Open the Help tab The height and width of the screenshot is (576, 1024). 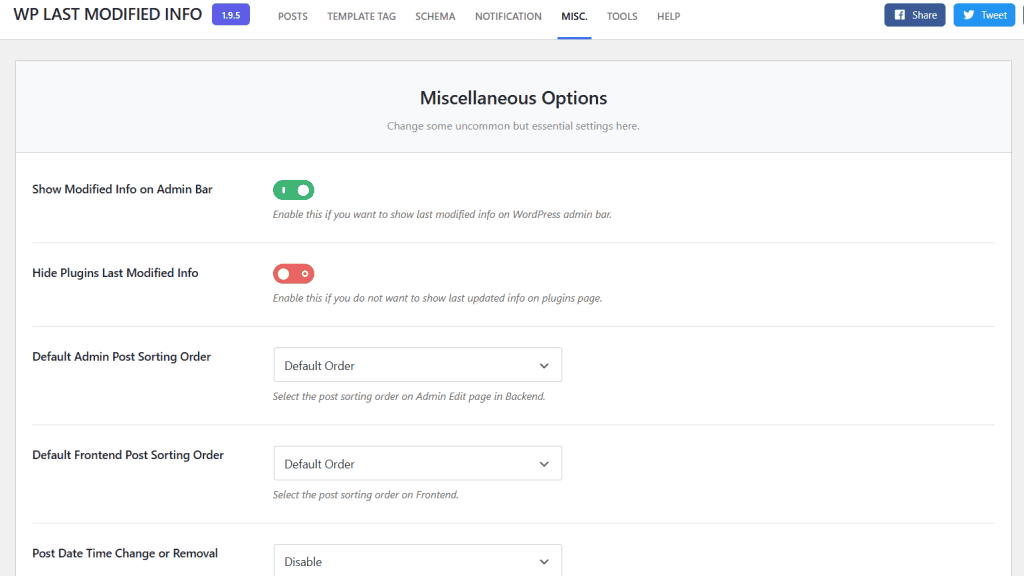(x=668, y=17)
